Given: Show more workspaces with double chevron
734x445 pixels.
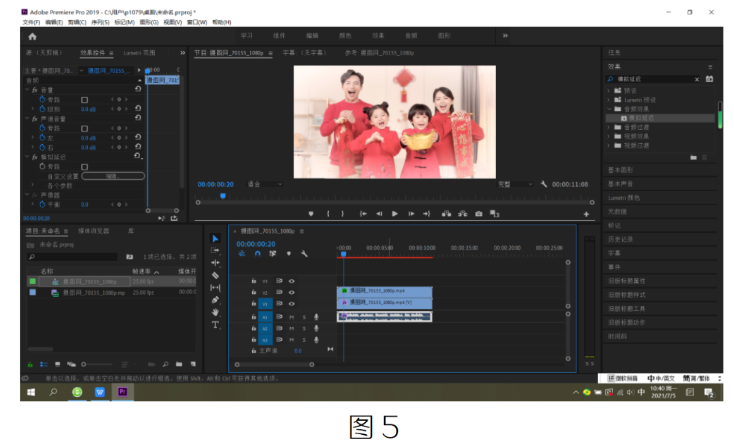Looking at the screenshot, I should tap(505, 36).
